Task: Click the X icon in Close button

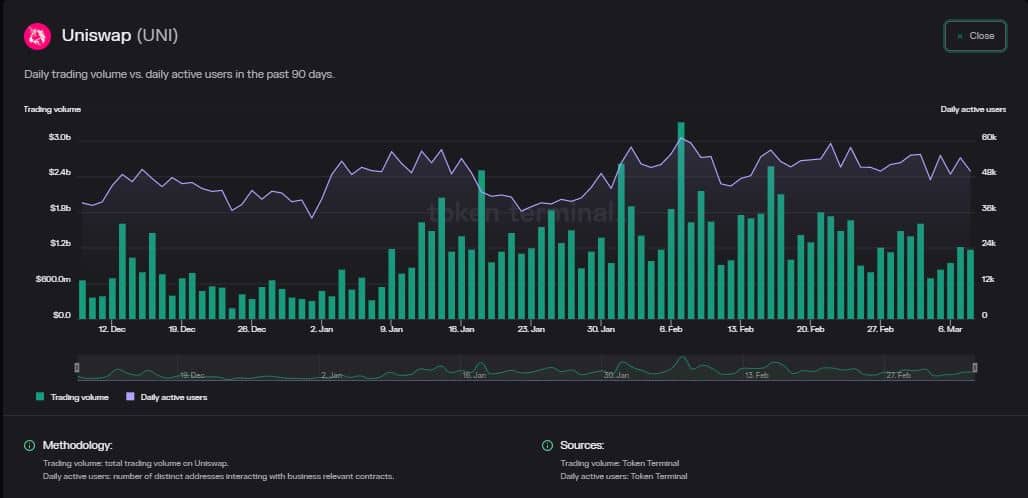Action: pos(960,36)
